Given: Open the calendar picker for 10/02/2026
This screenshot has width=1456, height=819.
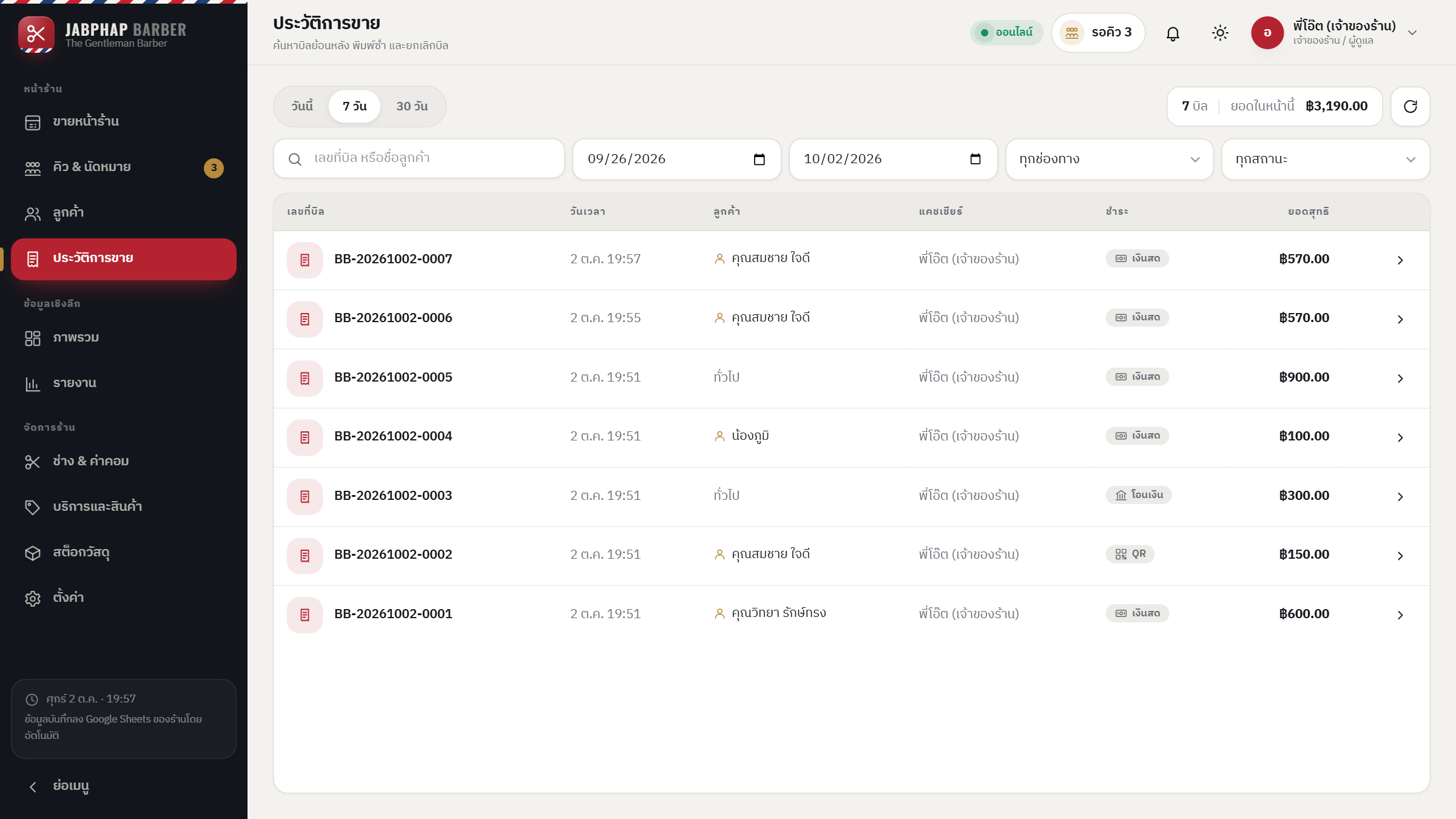Looking at the screenshot, I should (x=975, y=160).
